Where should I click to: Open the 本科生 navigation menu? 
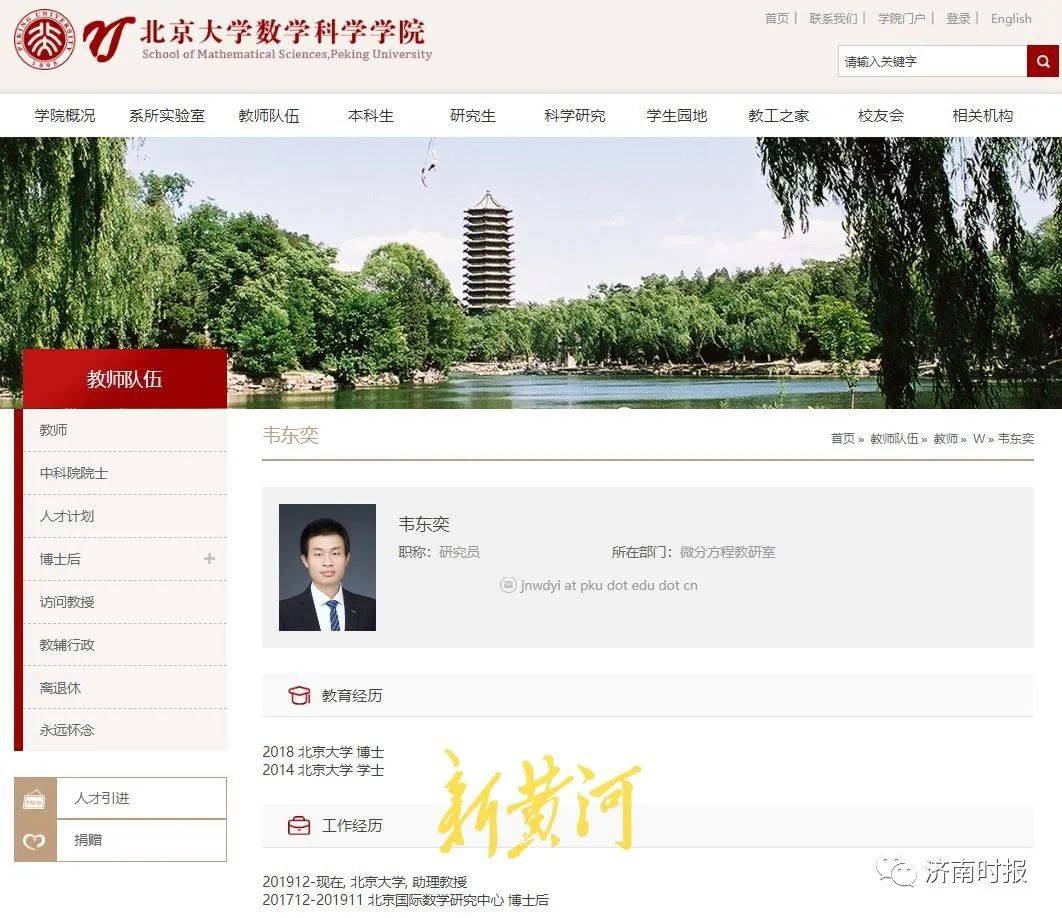370,116
